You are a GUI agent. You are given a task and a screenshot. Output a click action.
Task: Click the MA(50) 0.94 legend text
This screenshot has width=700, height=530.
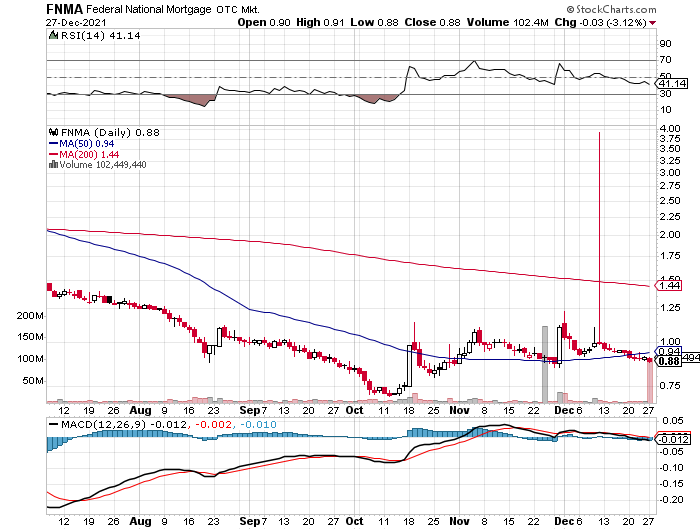[x=87, y=144]
